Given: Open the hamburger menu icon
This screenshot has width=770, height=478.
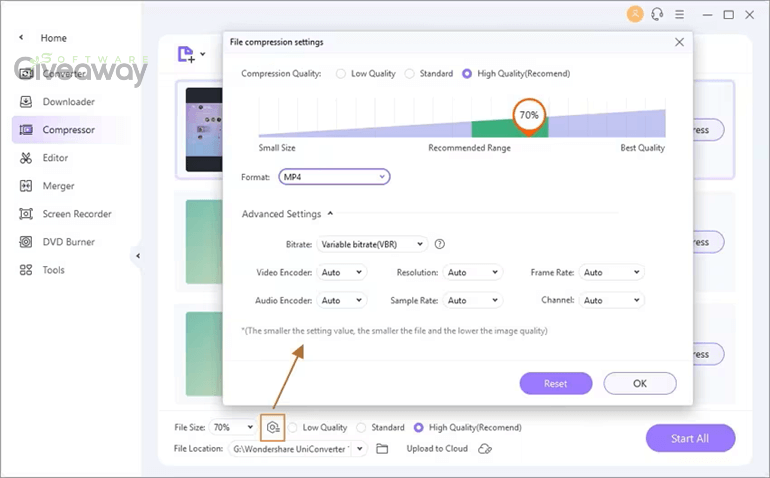Looking at the screenshot, I should [x=680, y=15].
